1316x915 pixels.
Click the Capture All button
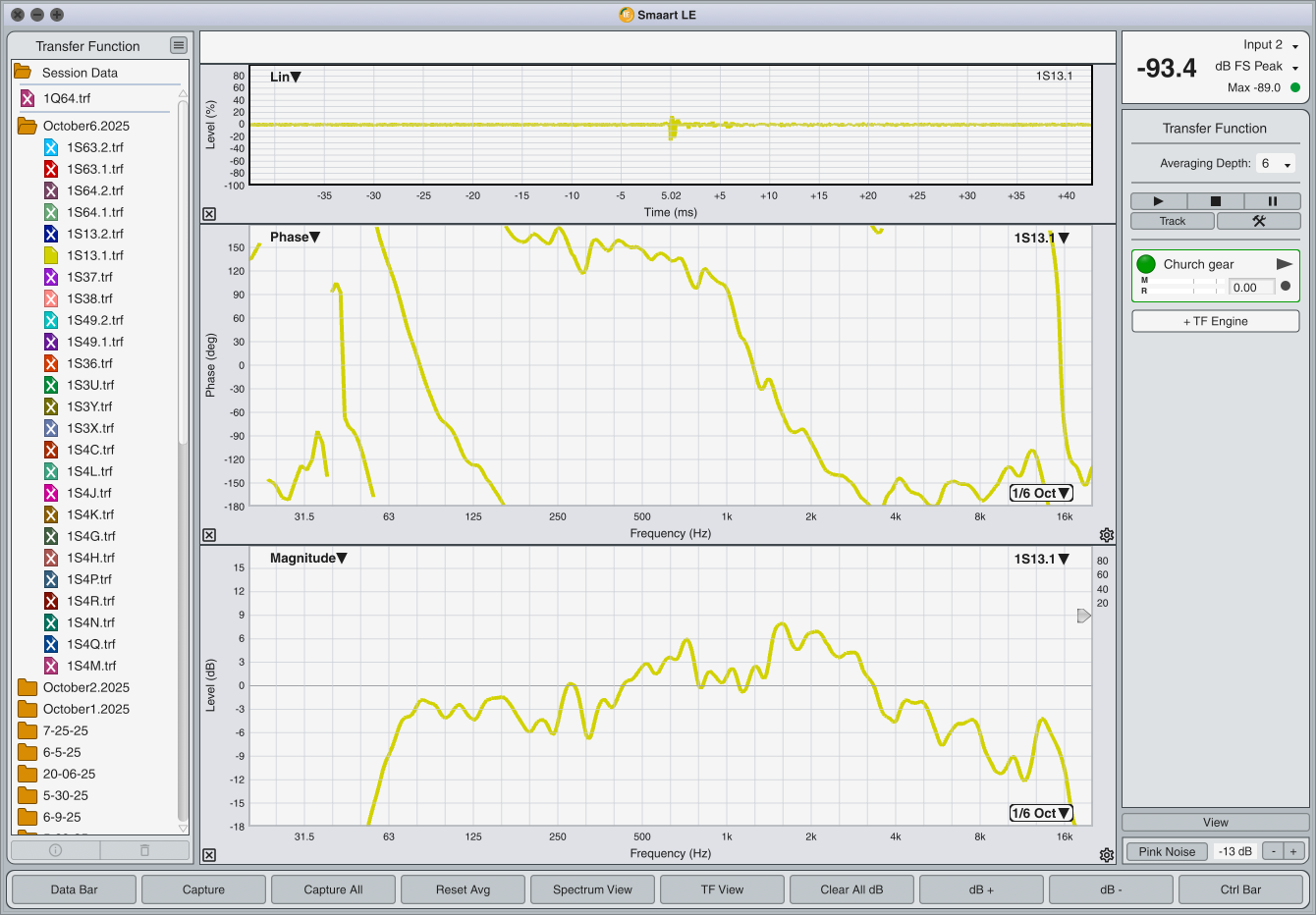point(333,889)
